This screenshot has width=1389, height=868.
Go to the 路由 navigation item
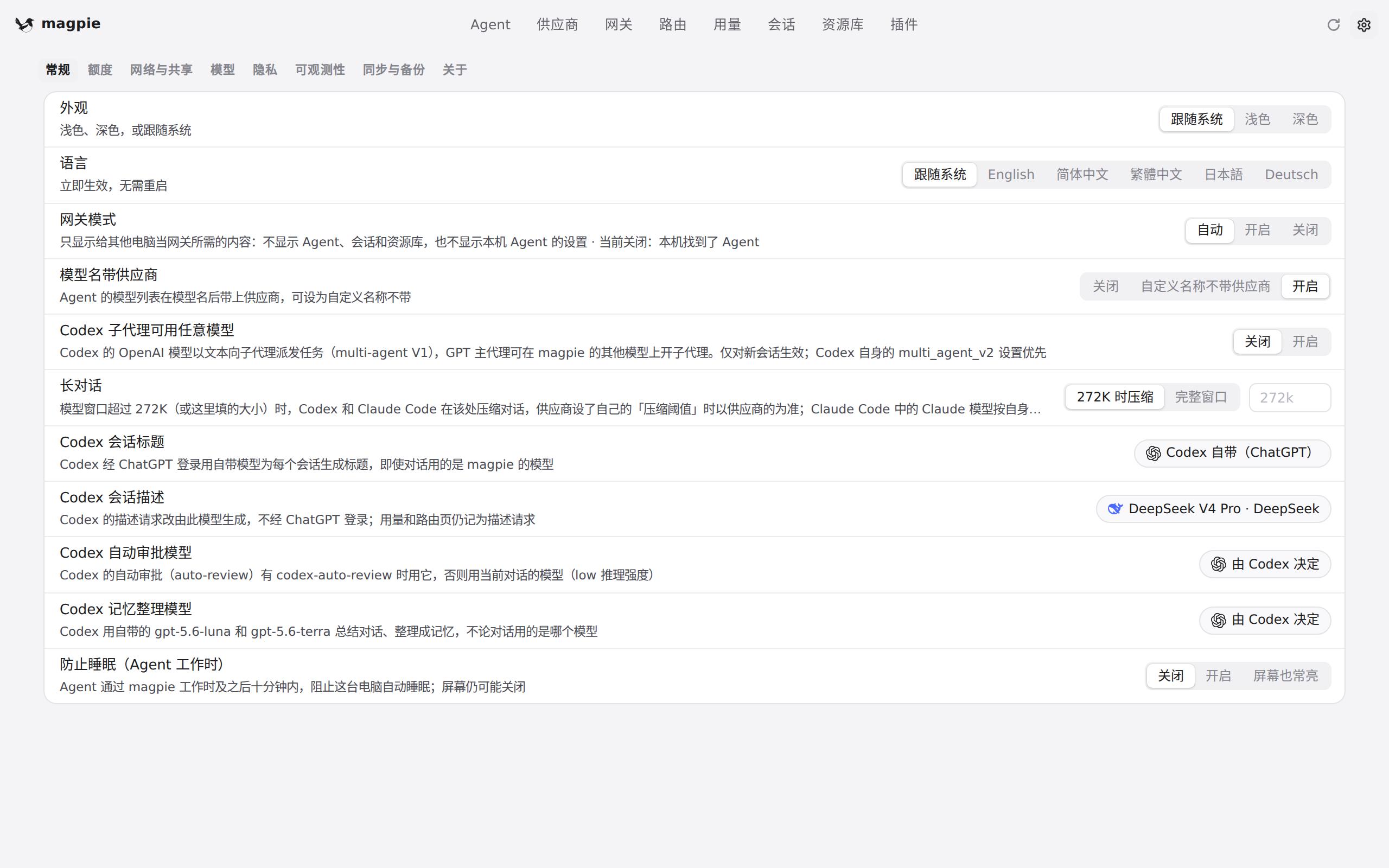pos(673,25)
